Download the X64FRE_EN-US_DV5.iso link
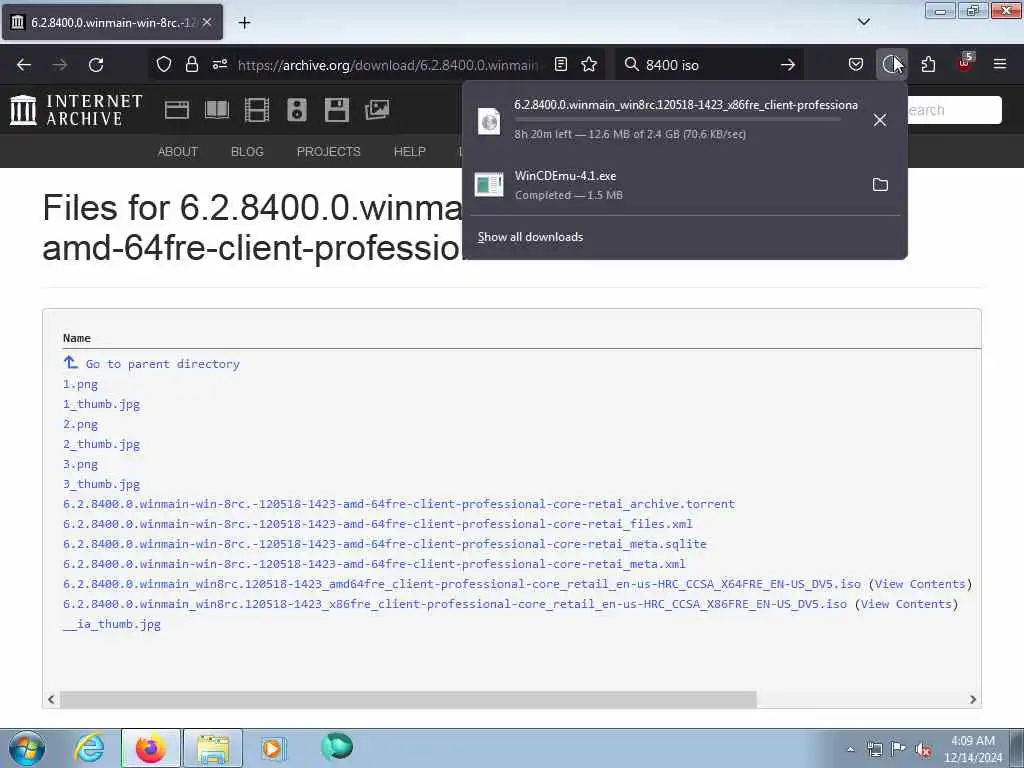 point(462,584)
